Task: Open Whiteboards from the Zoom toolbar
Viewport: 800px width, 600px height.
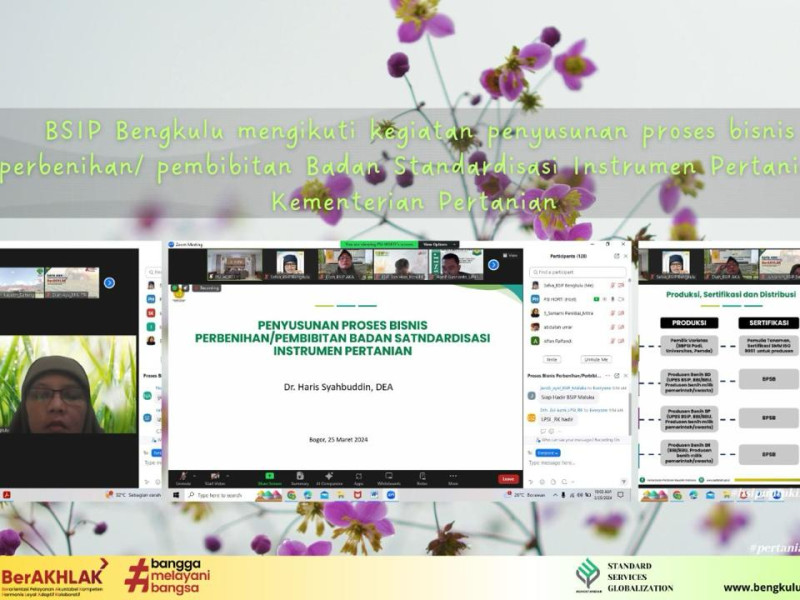Action: (389, 478)
